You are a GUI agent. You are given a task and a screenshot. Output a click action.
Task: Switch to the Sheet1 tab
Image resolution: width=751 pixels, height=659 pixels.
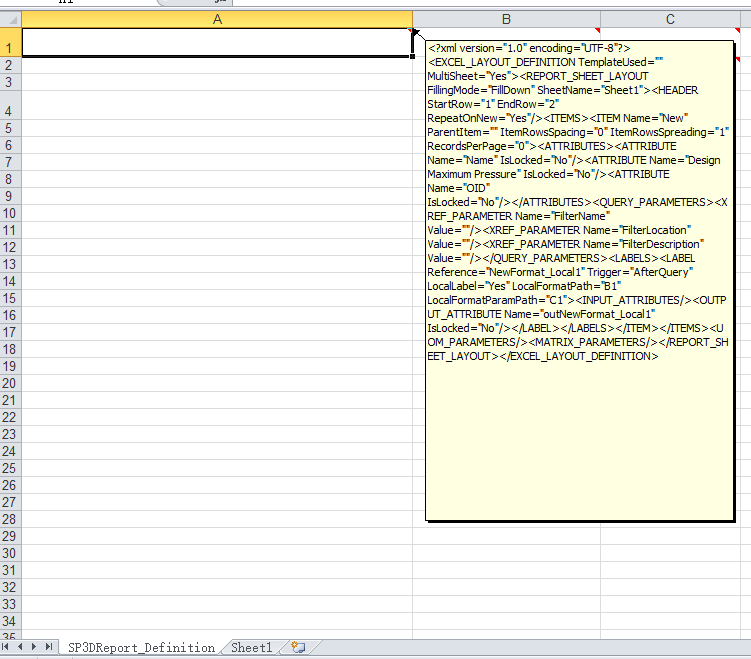tap(251, 648)
